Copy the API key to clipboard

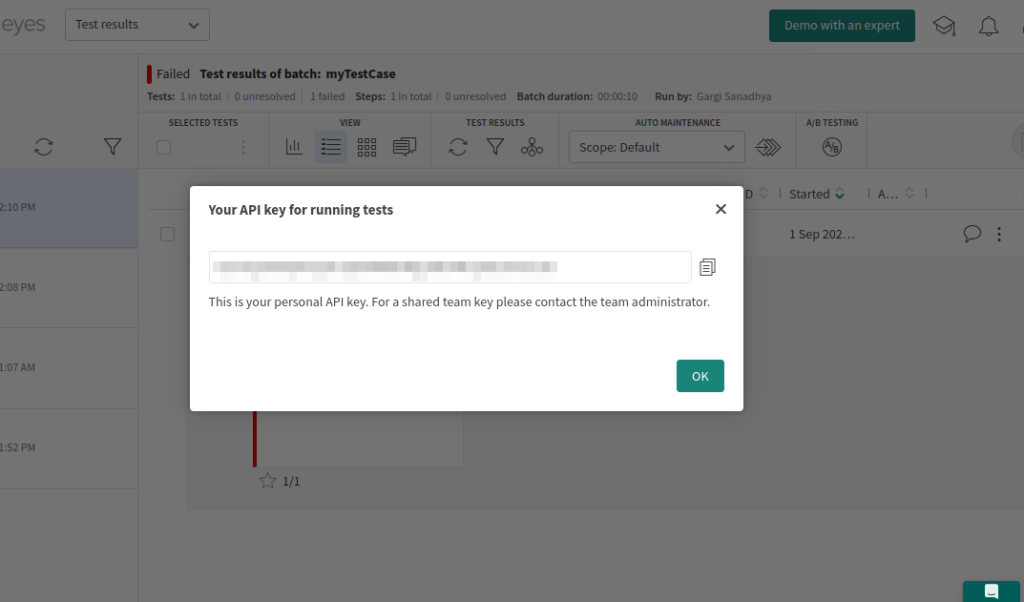(x=708, y=267)
